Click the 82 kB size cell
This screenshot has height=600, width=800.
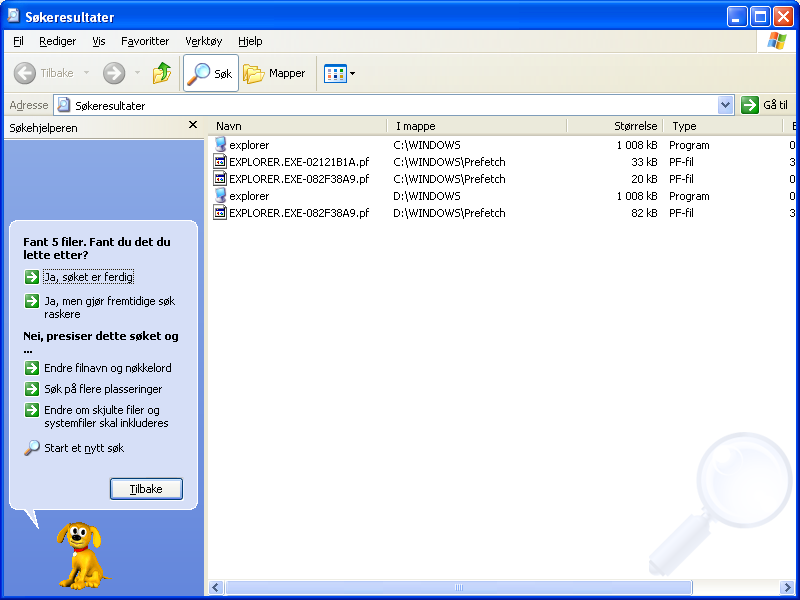click(x=644, y=213)
